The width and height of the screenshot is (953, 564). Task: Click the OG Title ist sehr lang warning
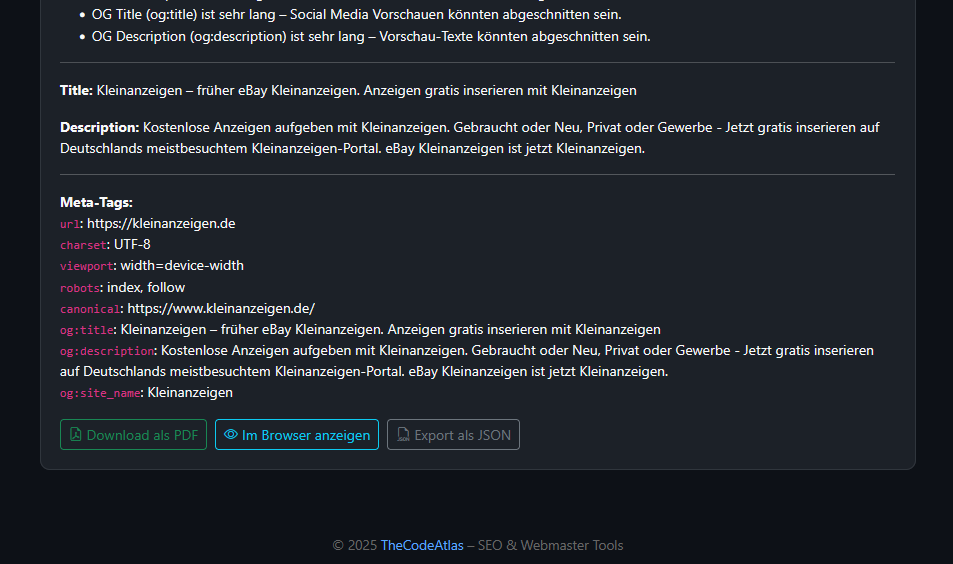pyautogui.click(x=356, y=14)
